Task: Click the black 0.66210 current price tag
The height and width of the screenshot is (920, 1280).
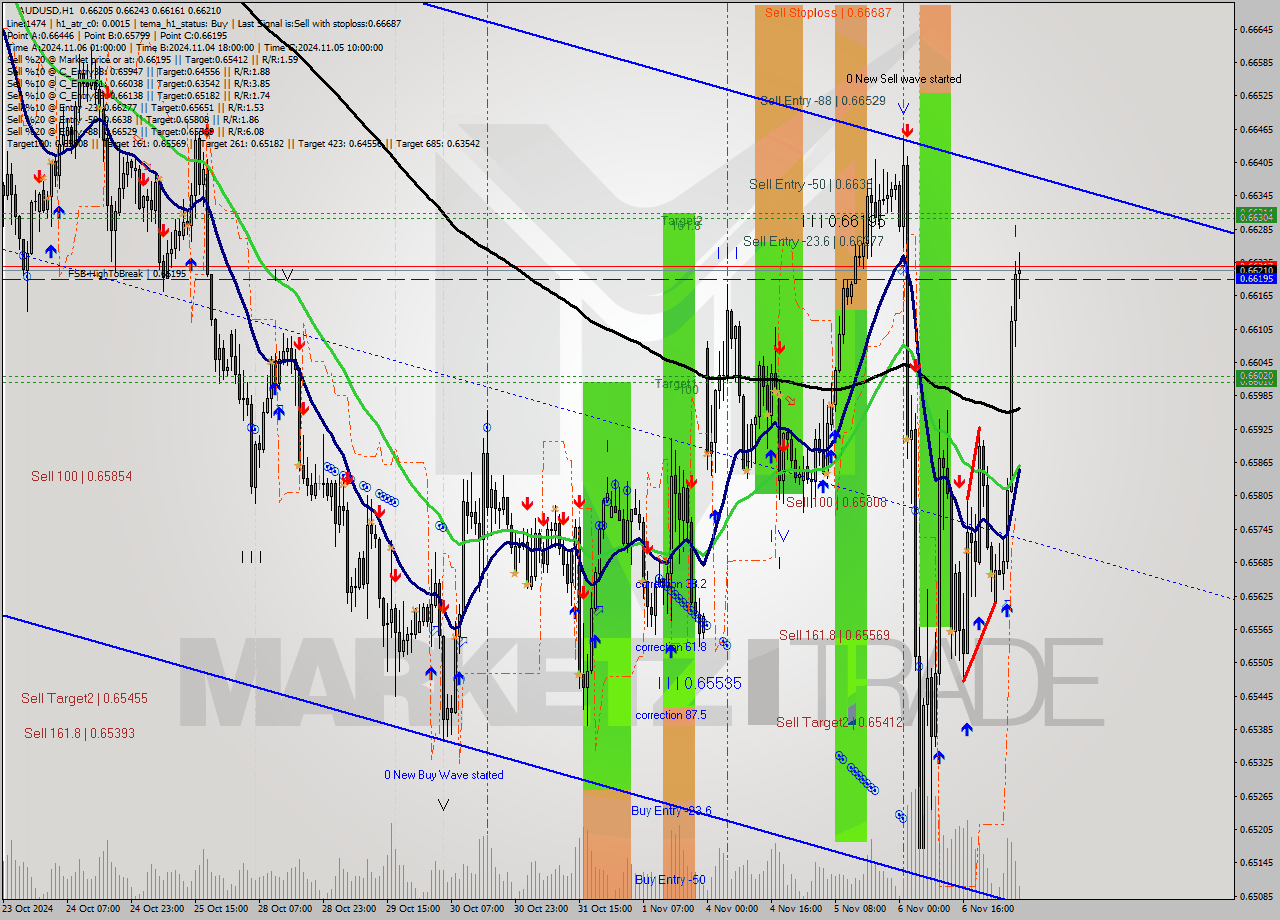Action: tap(1256, 270)
